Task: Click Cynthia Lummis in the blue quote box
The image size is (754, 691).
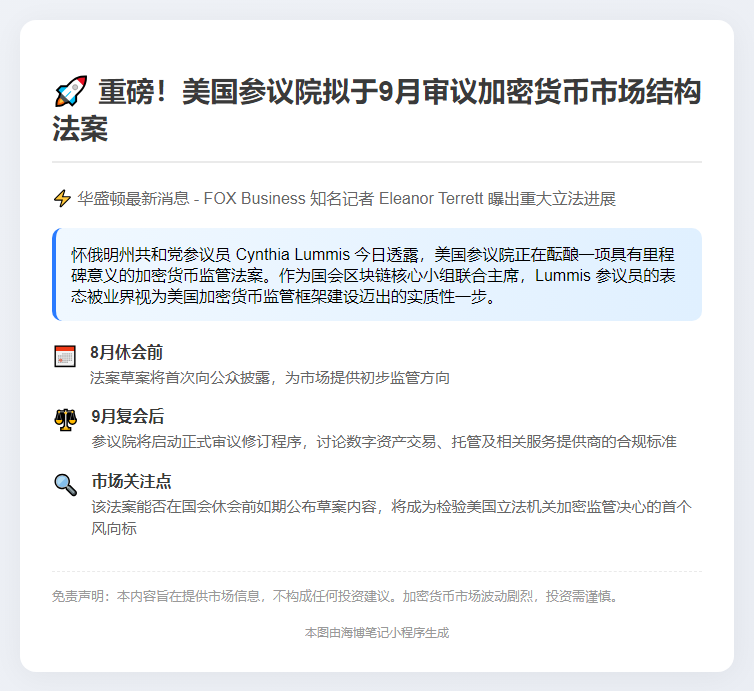Action: 293,254
